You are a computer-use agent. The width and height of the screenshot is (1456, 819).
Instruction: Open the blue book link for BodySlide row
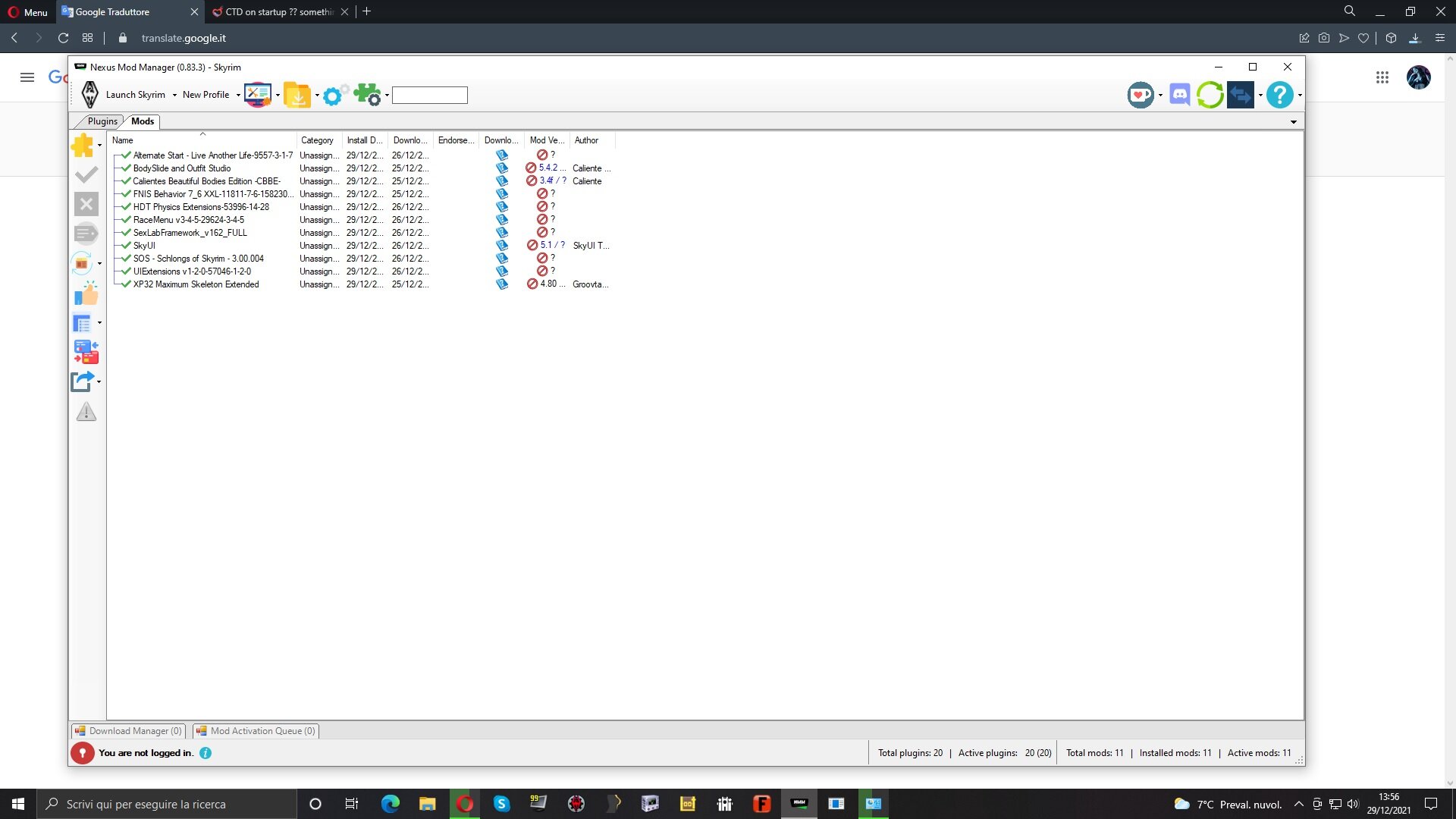click(x=502, y=168)
